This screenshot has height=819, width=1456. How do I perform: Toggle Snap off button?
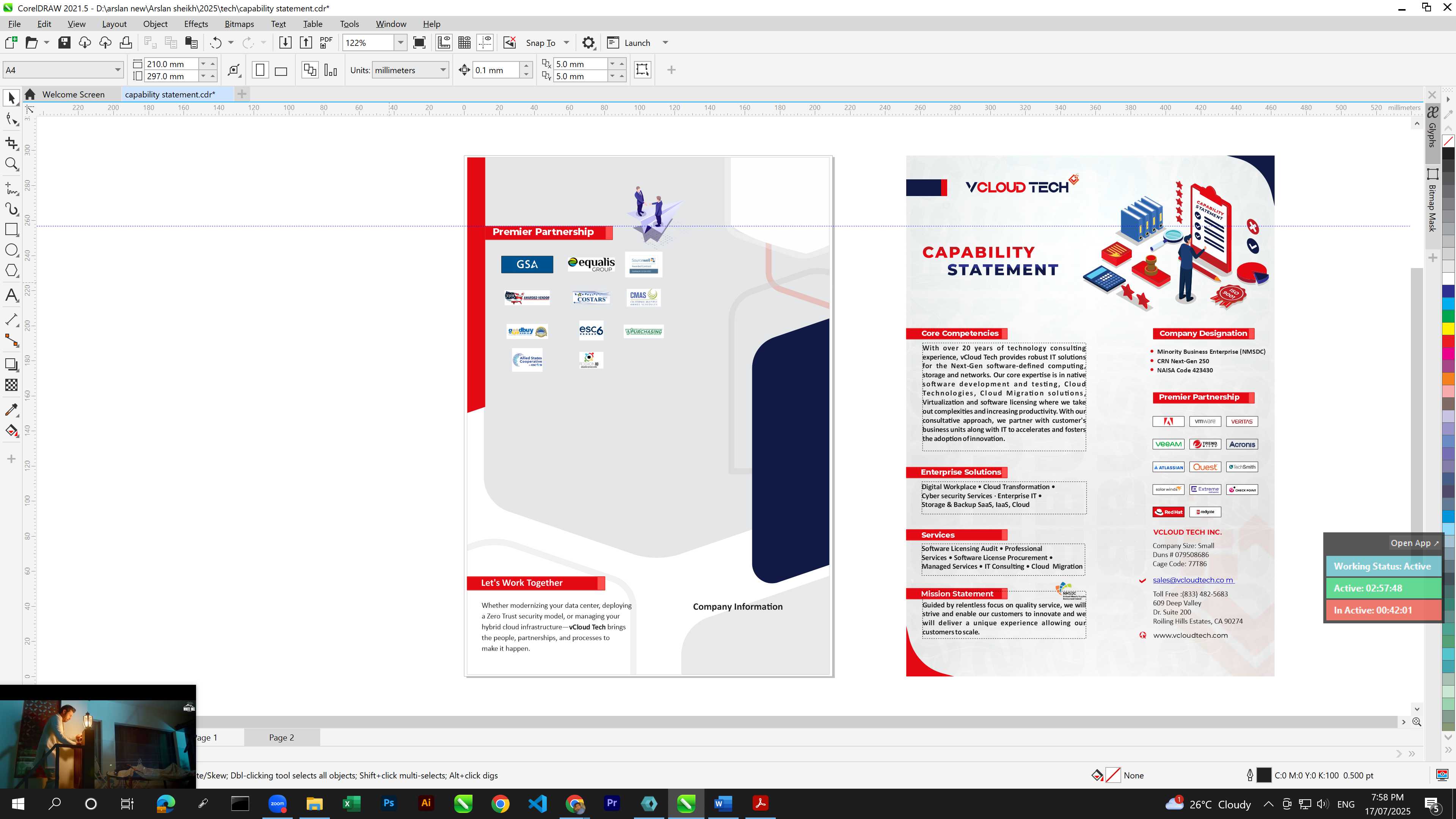(x=509, y=42)
